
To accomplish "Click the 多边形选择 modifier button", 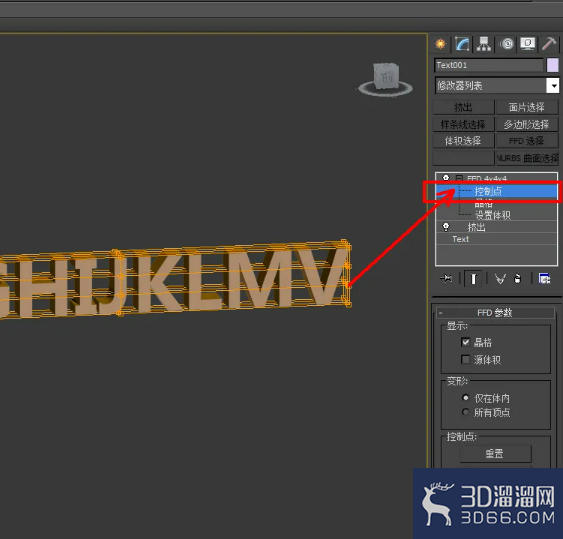I will tap(527, 124).
